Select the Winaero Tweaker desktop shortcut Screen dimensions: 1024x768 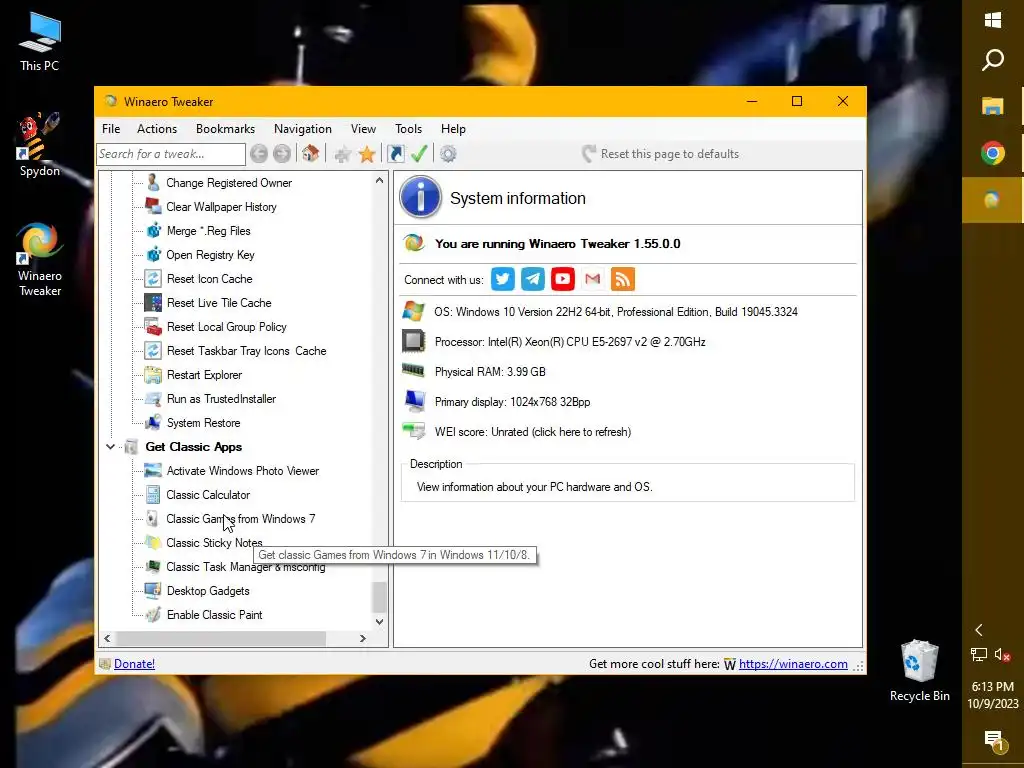[x=39, y=259]
